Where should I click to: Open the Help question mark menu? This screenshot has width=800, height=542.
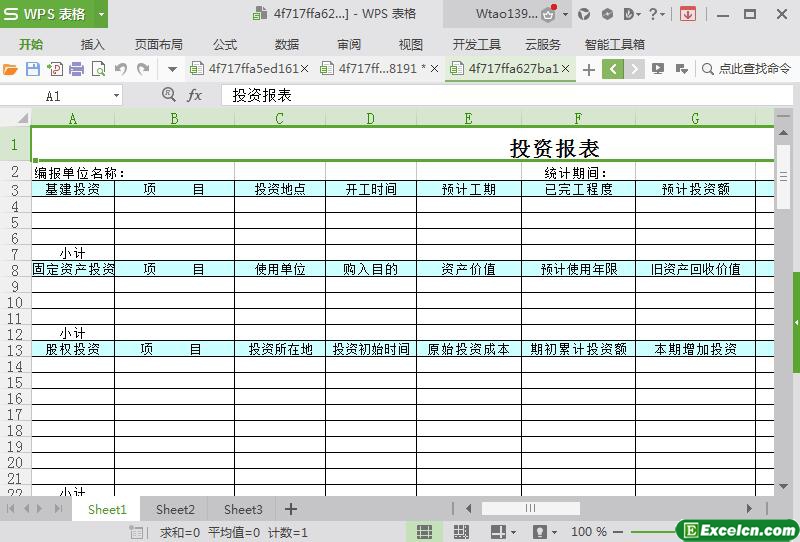(x=656, y=14)
